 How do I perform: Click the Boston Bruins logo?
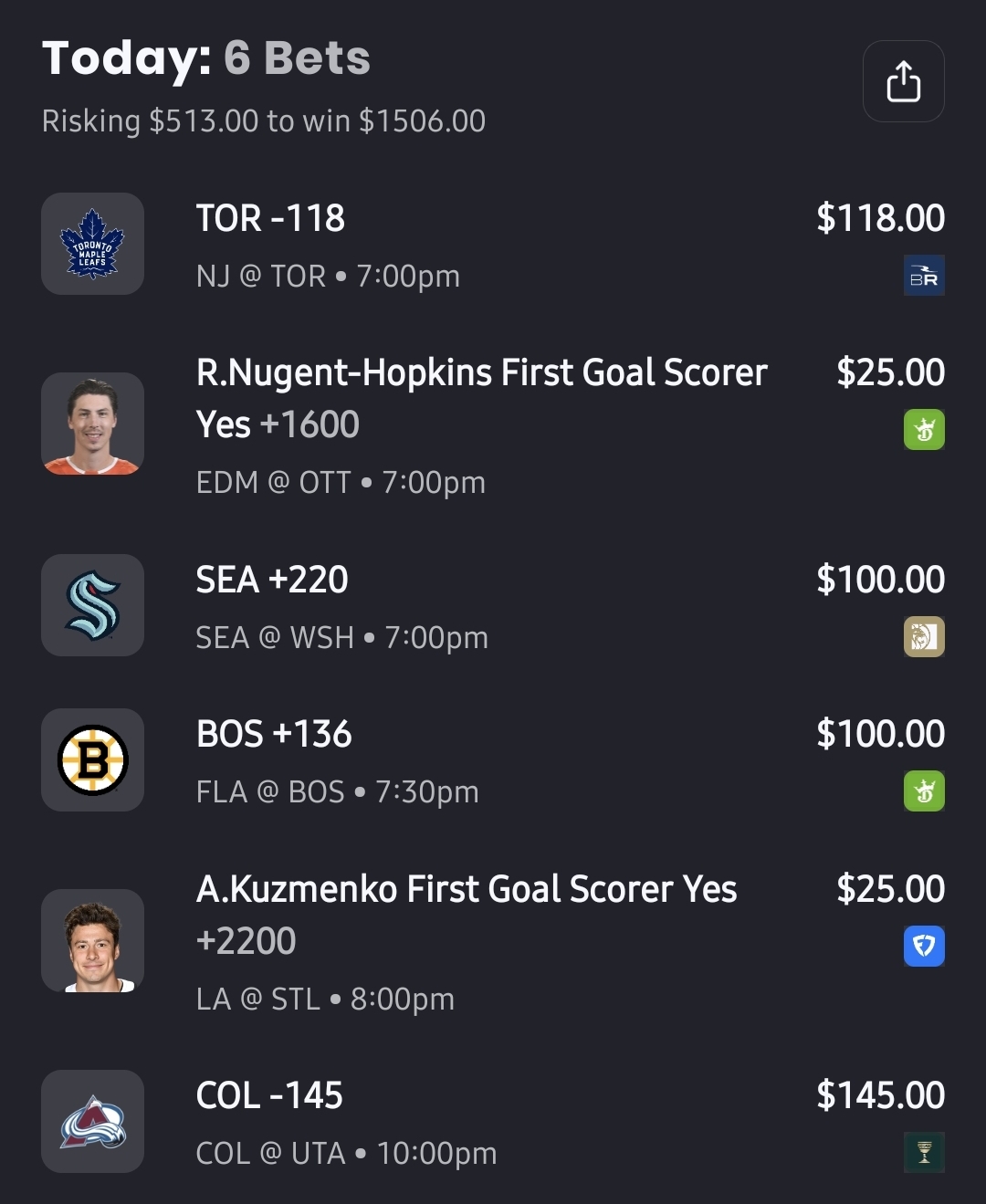pyautogui.click(x=92, y=759)
